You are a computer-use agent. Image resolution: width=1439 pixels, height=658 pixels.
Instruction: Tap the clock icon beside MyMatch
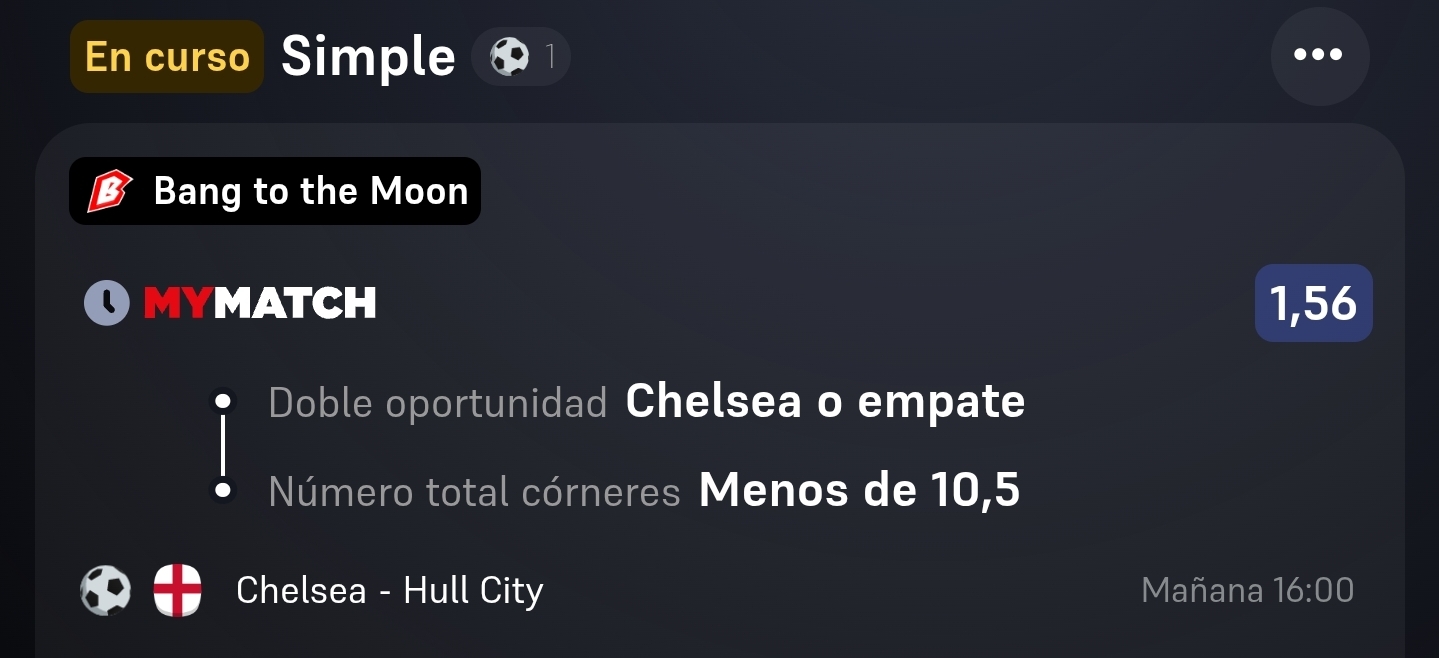pos(106,302)
